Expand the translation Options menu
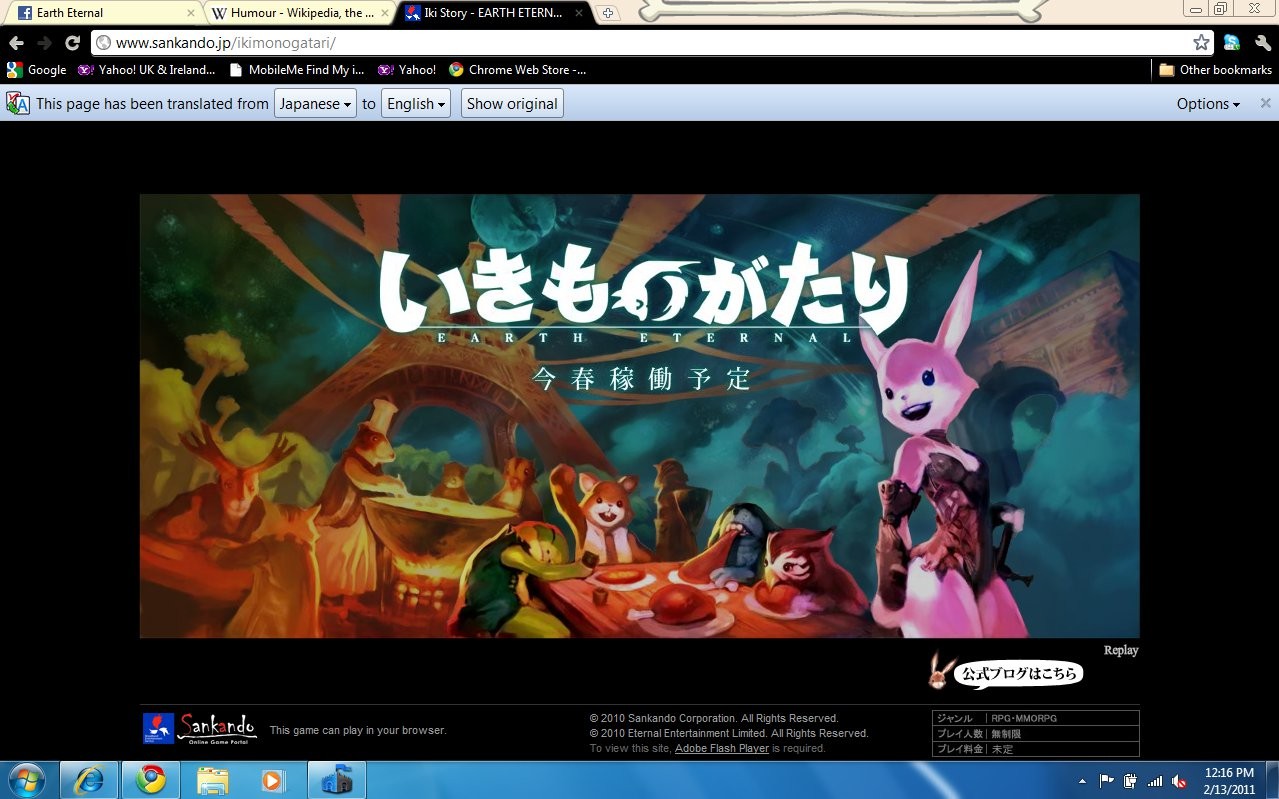The image size is (1279, 799). point(1208,104)
